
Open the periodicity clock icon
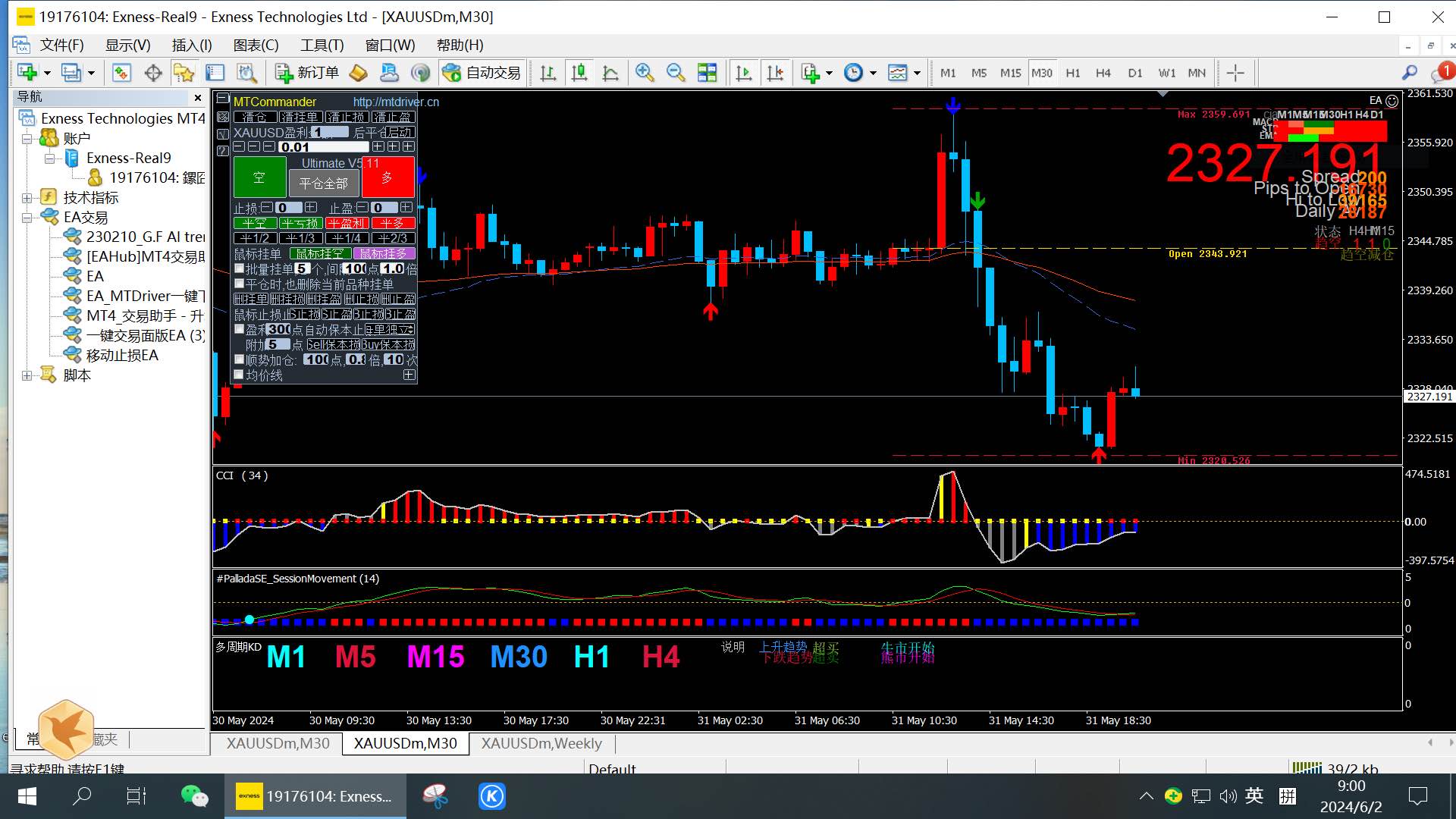pos(854,73)
